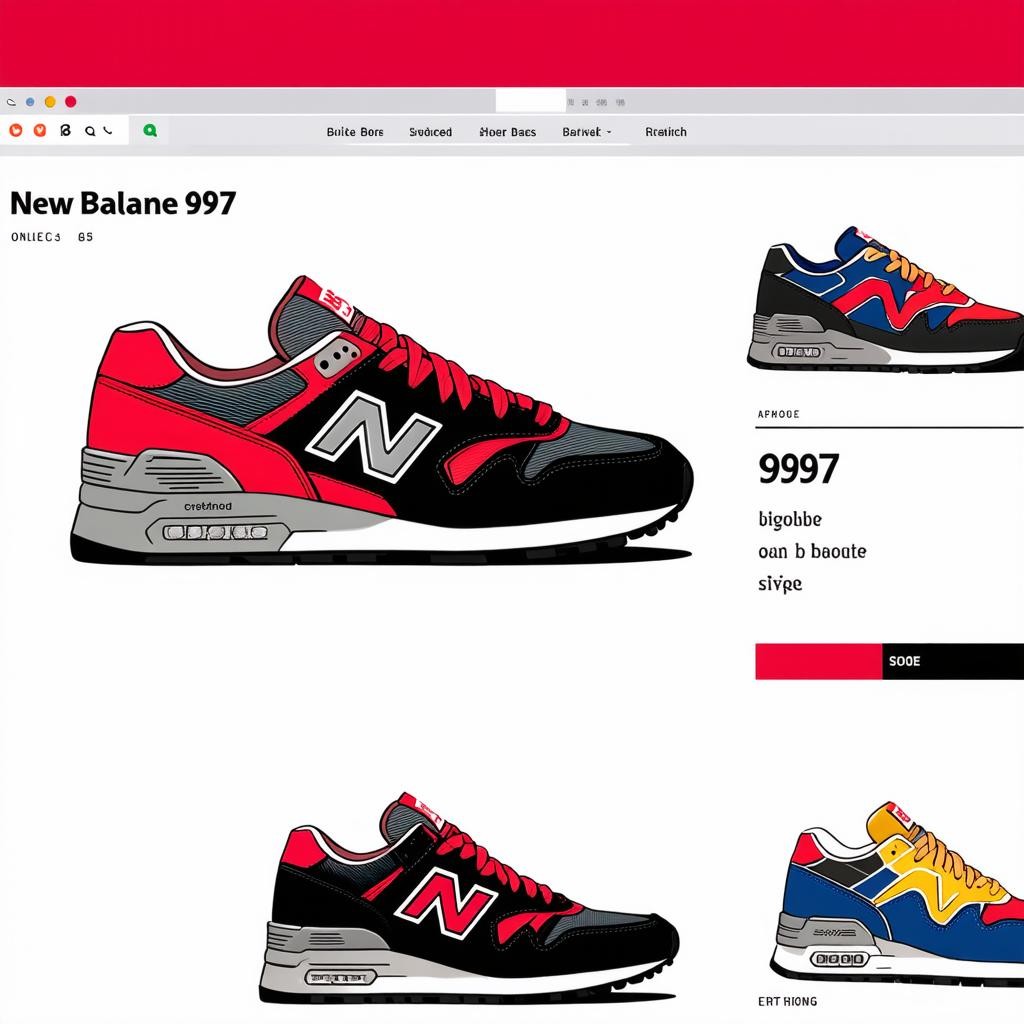Open the Barwek dropdown menu
This screenshot has width=1024, height=1024.
click(587, 132)
